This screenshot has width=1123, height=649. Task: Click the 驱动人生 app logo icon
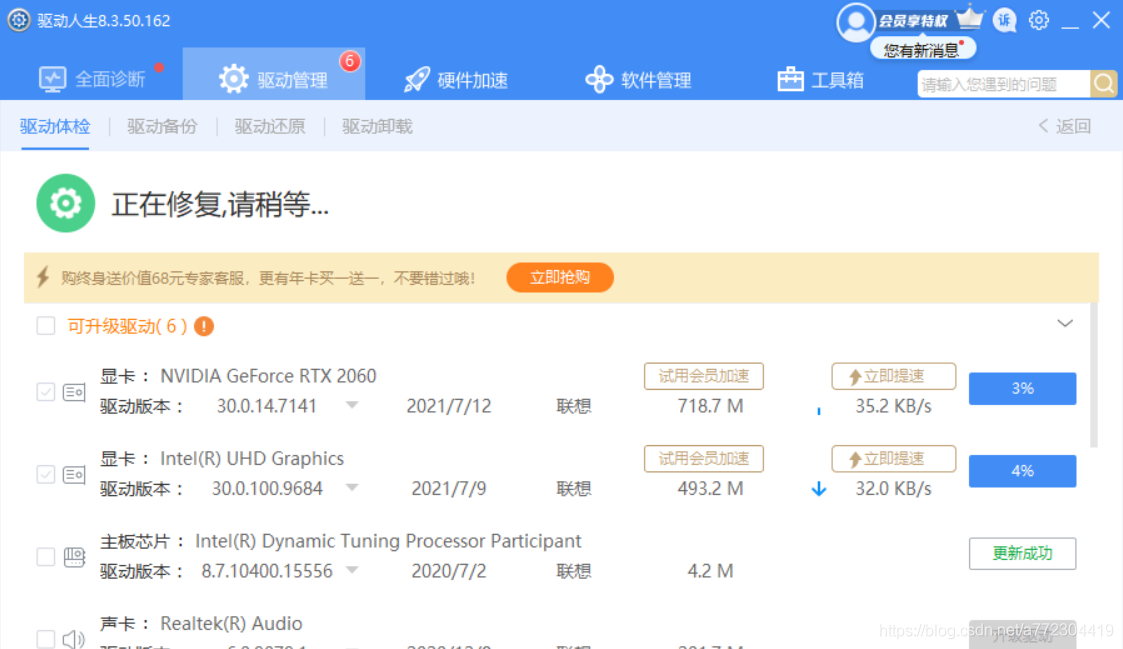point(19,20)
